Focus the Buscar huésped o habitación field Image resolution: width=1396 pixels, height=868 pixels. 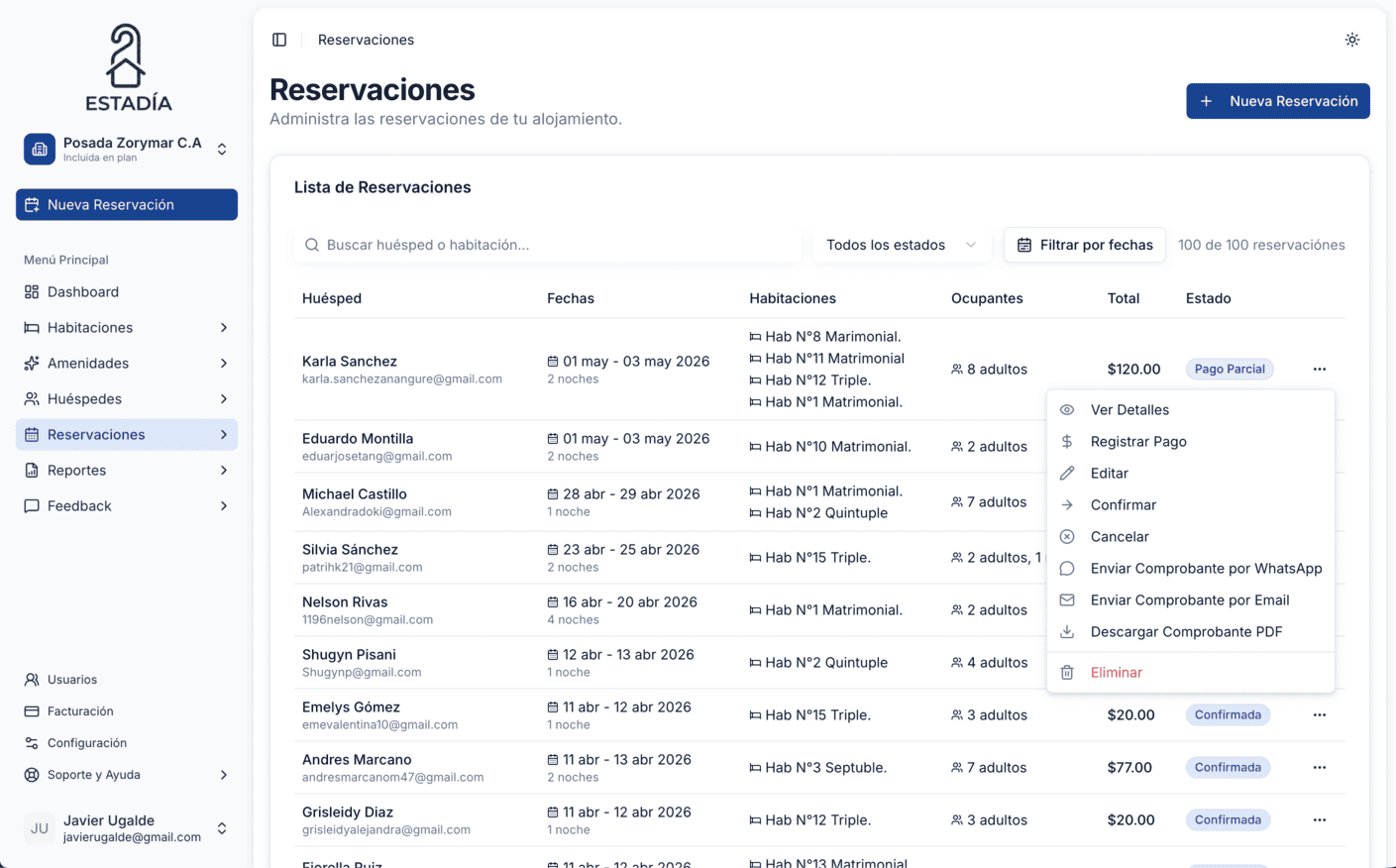(x=548, y=245)
